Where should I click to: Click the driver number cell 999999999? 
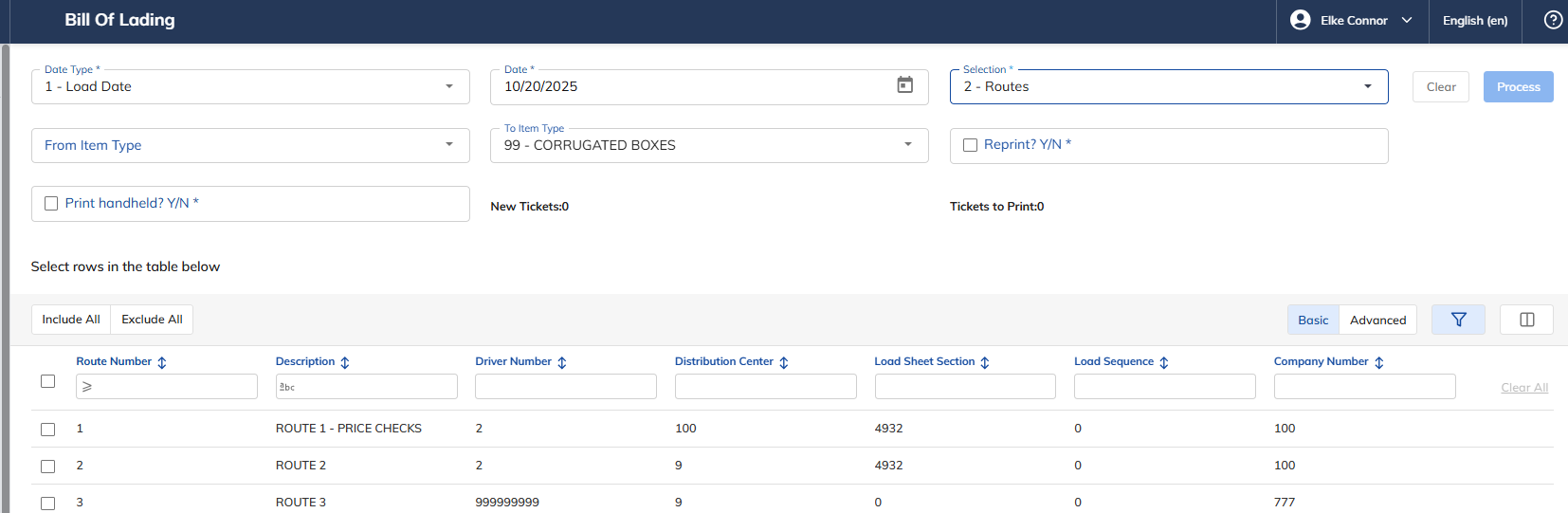(x=507, y=503)
